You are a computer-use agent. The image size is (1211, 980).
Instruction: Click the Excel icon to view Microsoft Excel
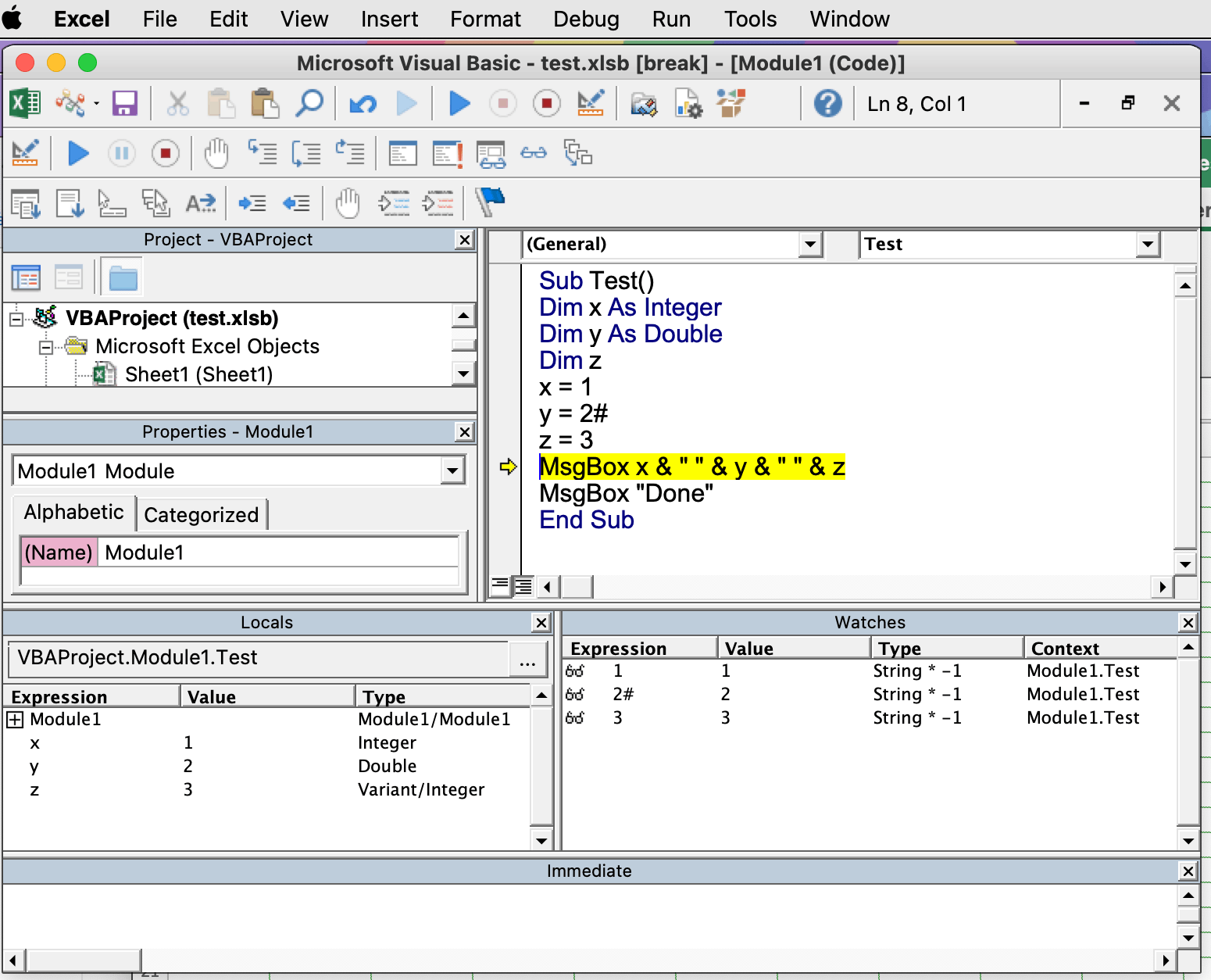[25, 103]
